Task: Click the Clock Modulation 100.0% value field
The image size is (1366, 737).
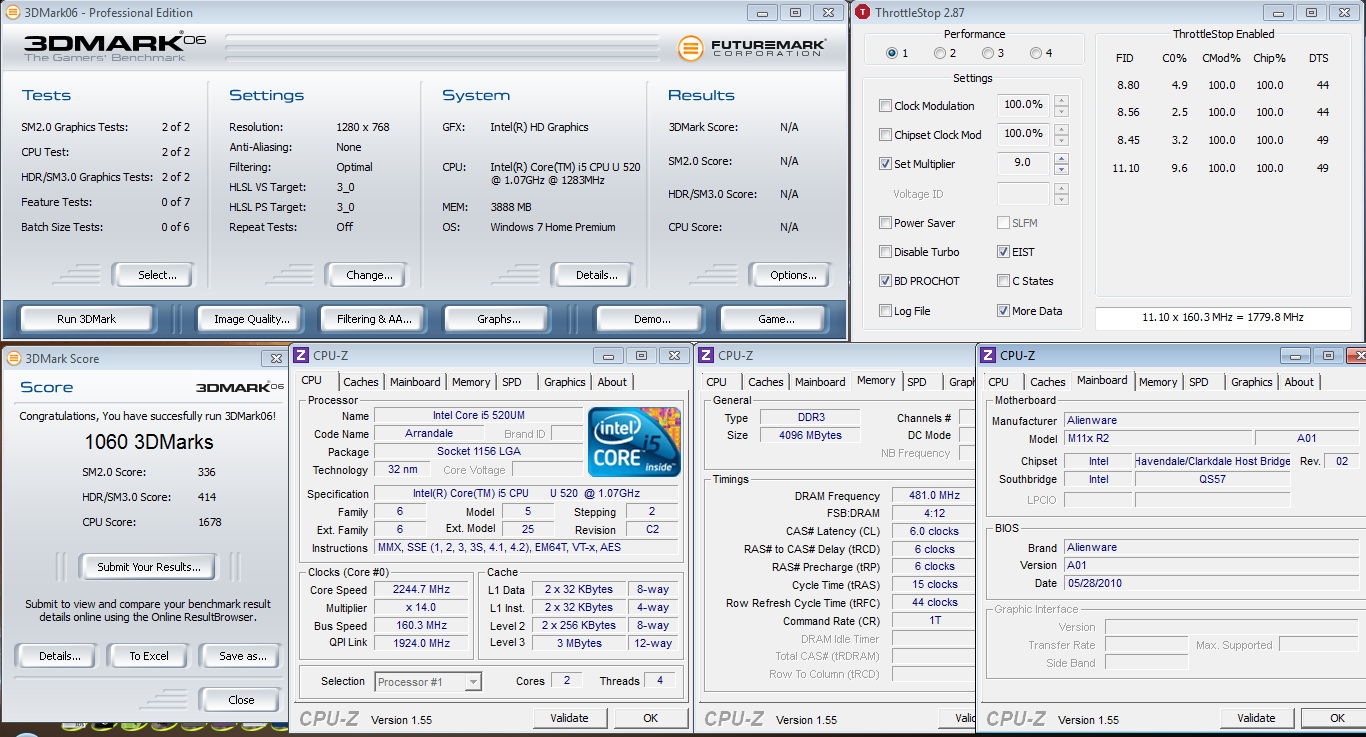Action: (1023, 105)
